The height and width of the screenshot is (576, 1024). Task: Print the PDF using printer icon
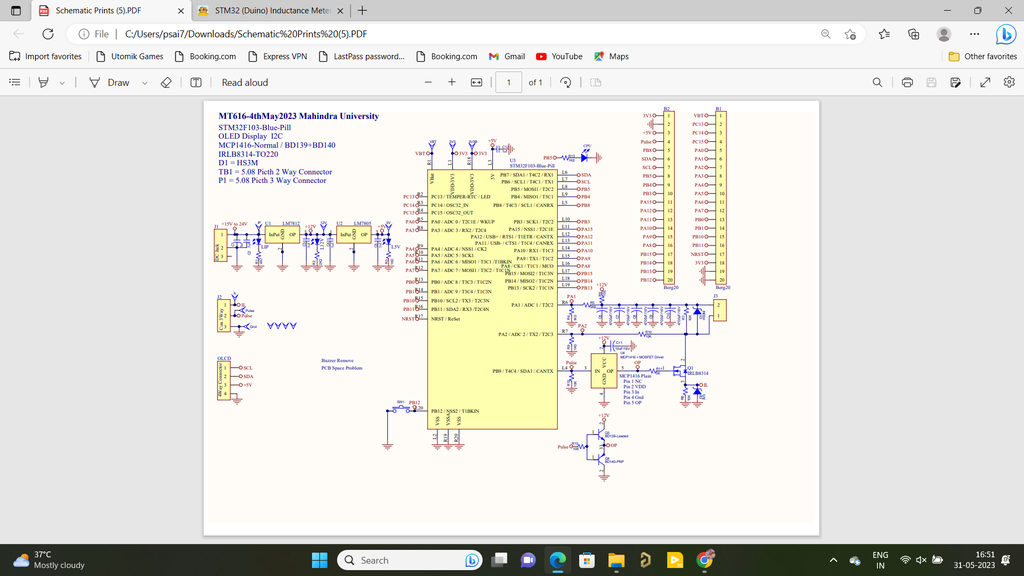[907, 82]
